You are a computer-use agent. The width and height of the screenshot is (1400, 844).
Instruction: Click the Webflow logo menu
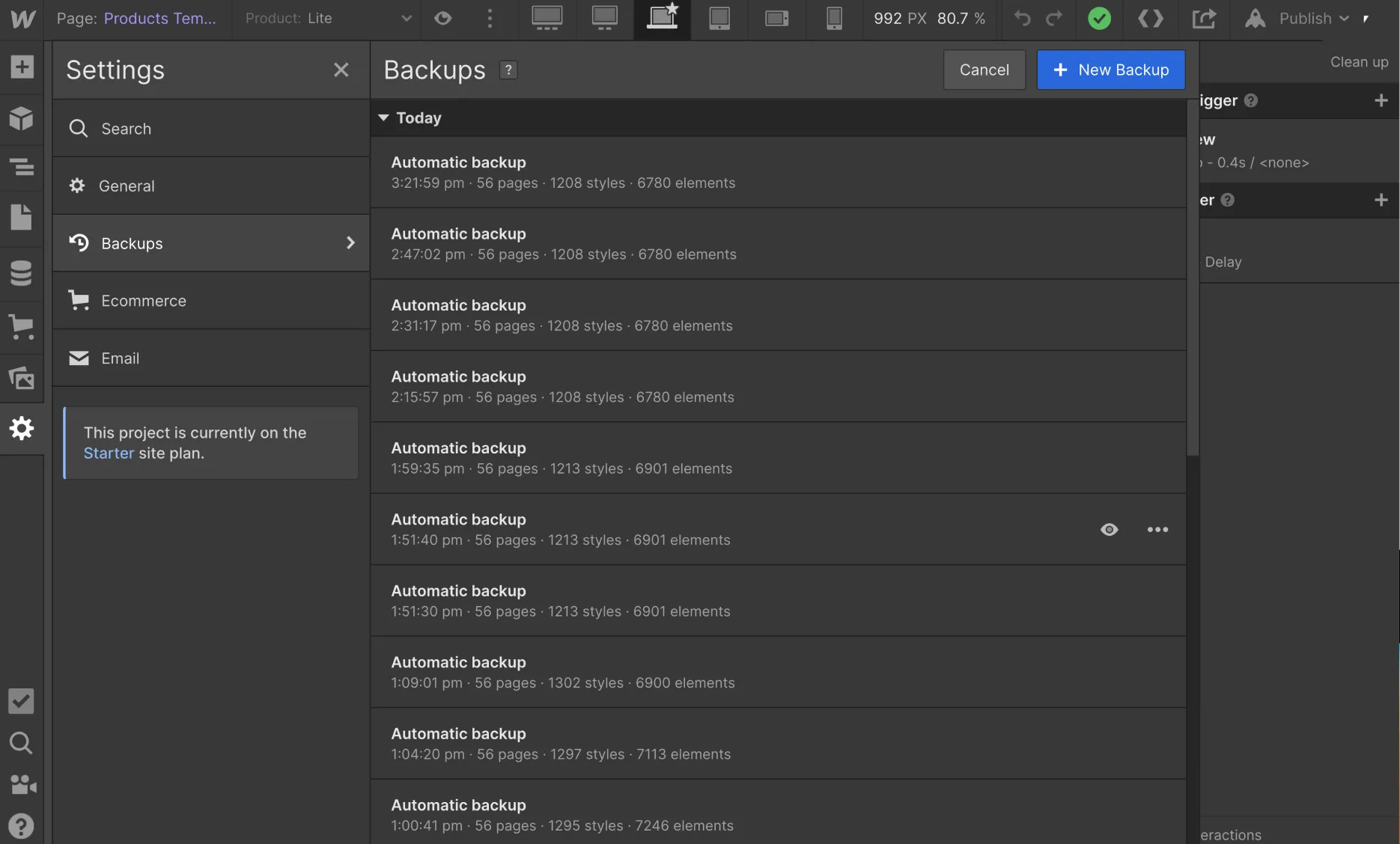point(22,19)
